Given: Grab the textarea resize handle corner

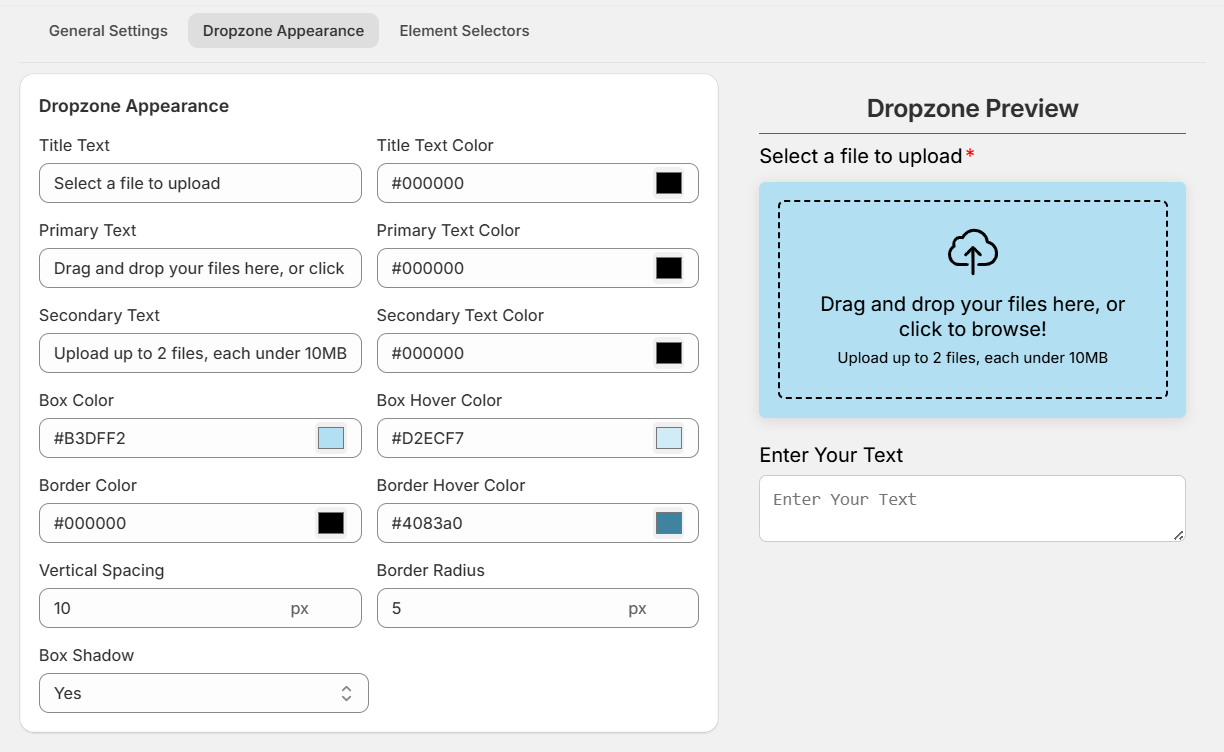Looking at the screenshot, I should pos(1179,535).
